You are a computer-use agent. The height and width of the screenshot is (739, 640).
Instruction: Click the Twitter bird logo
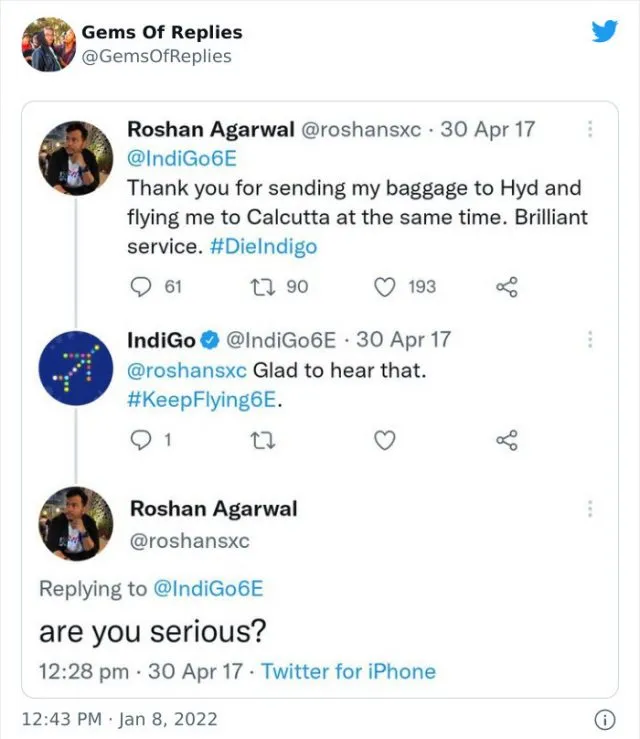pyautogui.click(x=604, y=32)
